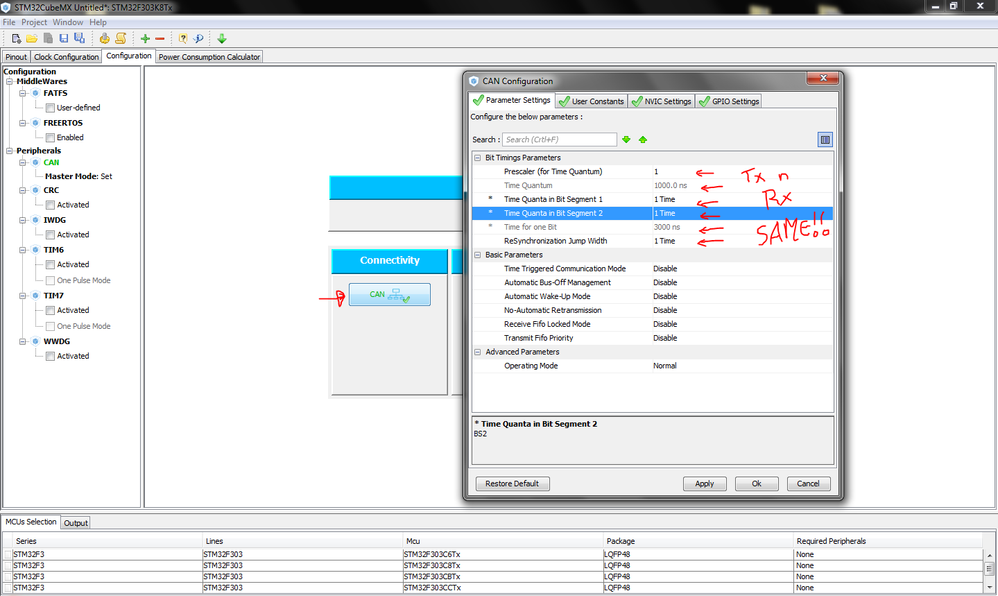998x596 pixels.
Task: Select the STM32F303C6Tx row in MCU table
Action: click(x=494, y=555)
